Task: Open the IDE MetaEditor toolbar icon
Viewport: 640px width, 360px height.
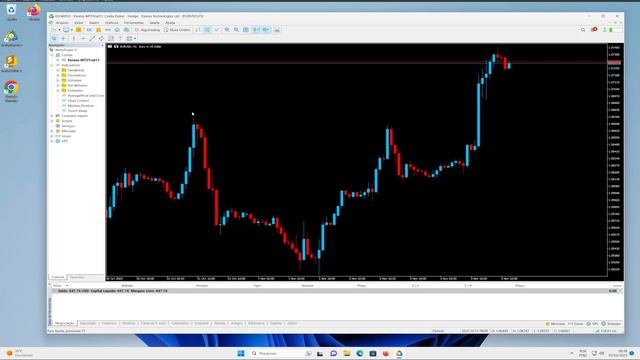Action: coord(89,30)
